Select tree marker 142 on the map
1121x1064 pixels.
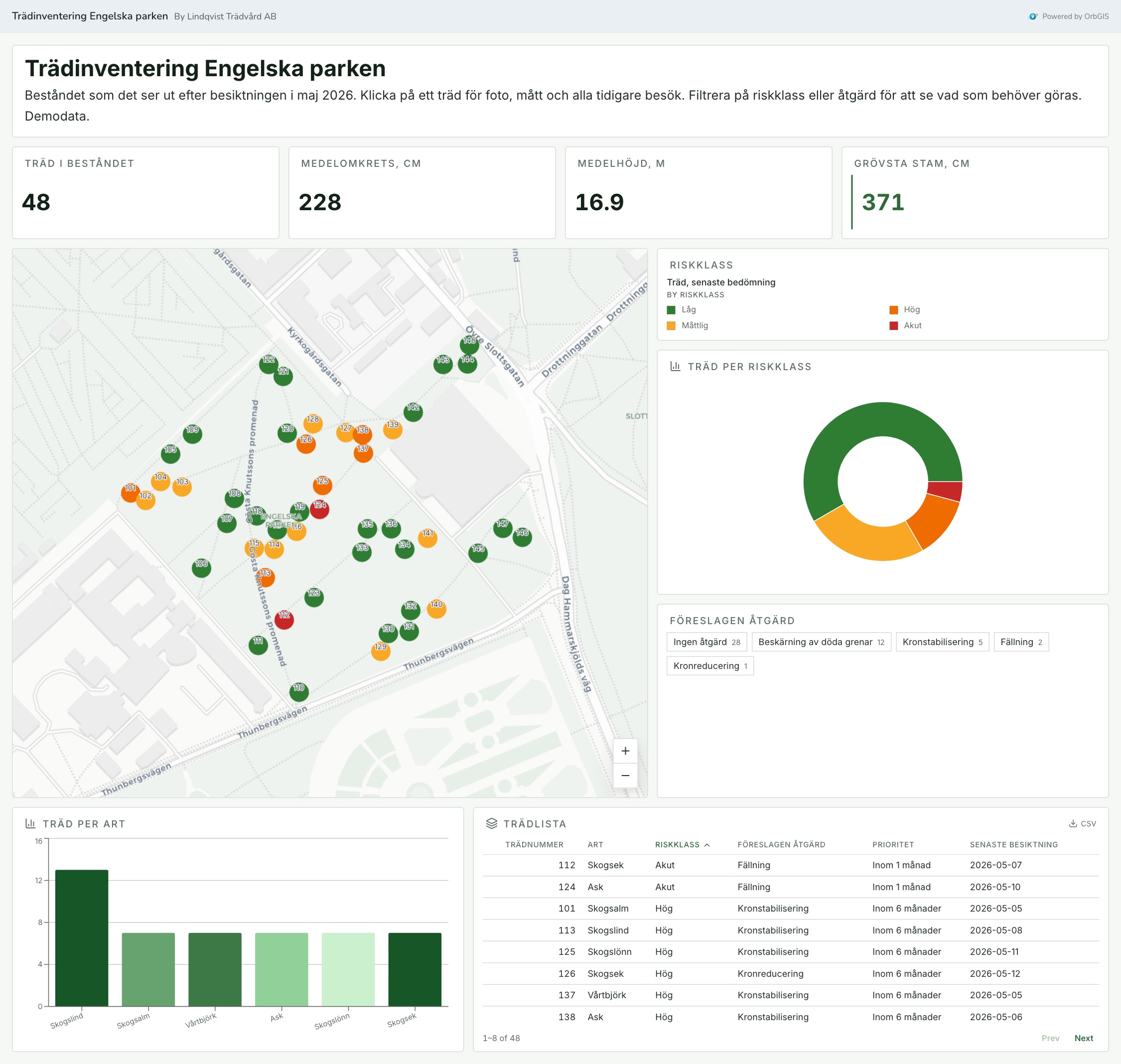point(413,412)
